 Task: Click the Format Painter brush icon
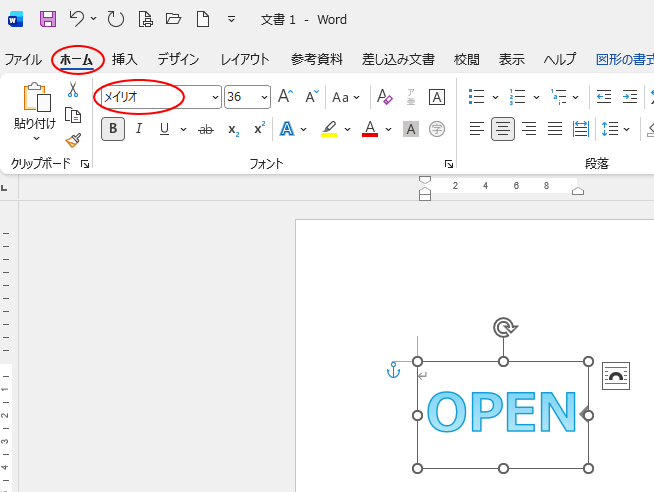pyautogui.click(x=73, y=141)
